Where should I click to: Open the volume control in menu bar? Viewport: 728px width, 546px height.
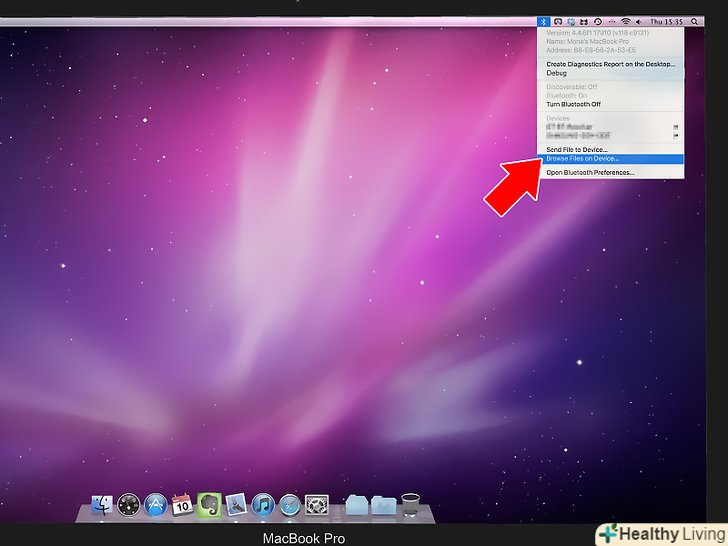click(640, 21)
